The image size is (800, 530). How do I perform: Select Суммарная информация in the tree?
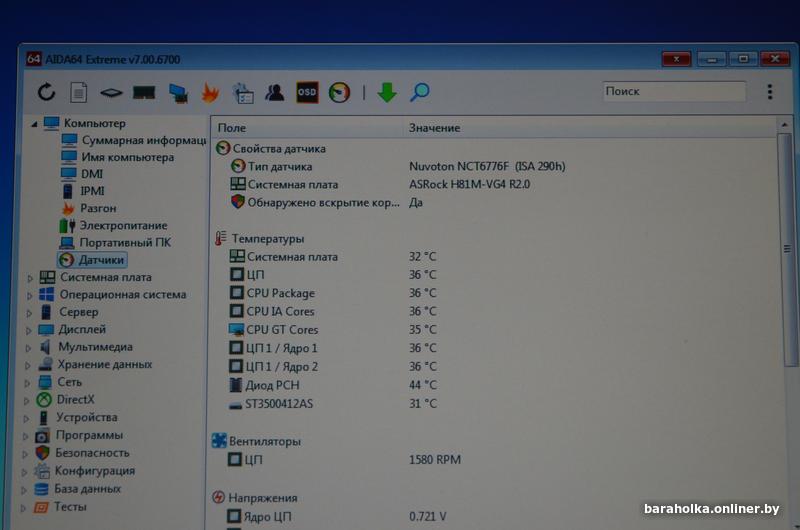pyautogui.click(x=134, y=140)
